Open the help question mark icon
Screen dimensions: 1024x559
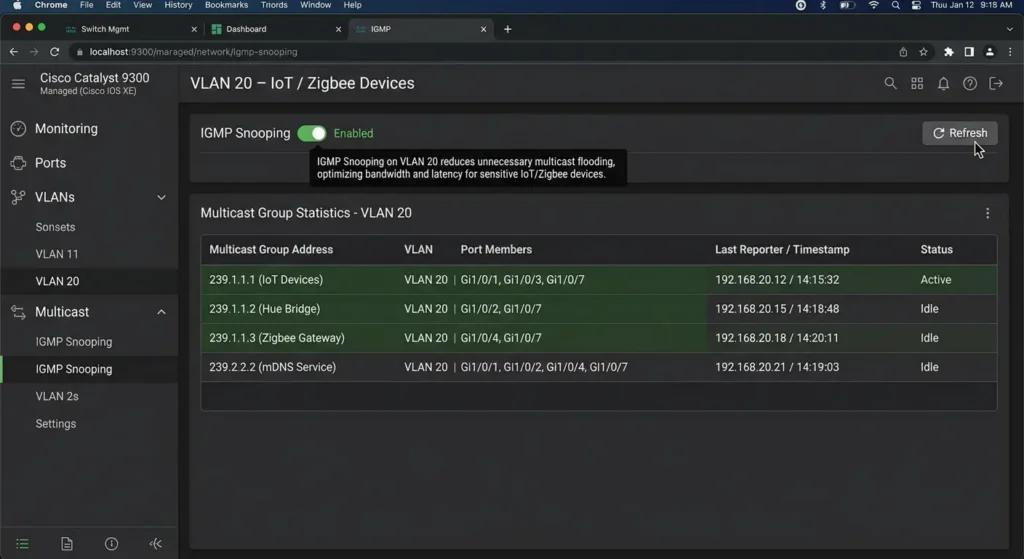(x=970, y=84)
